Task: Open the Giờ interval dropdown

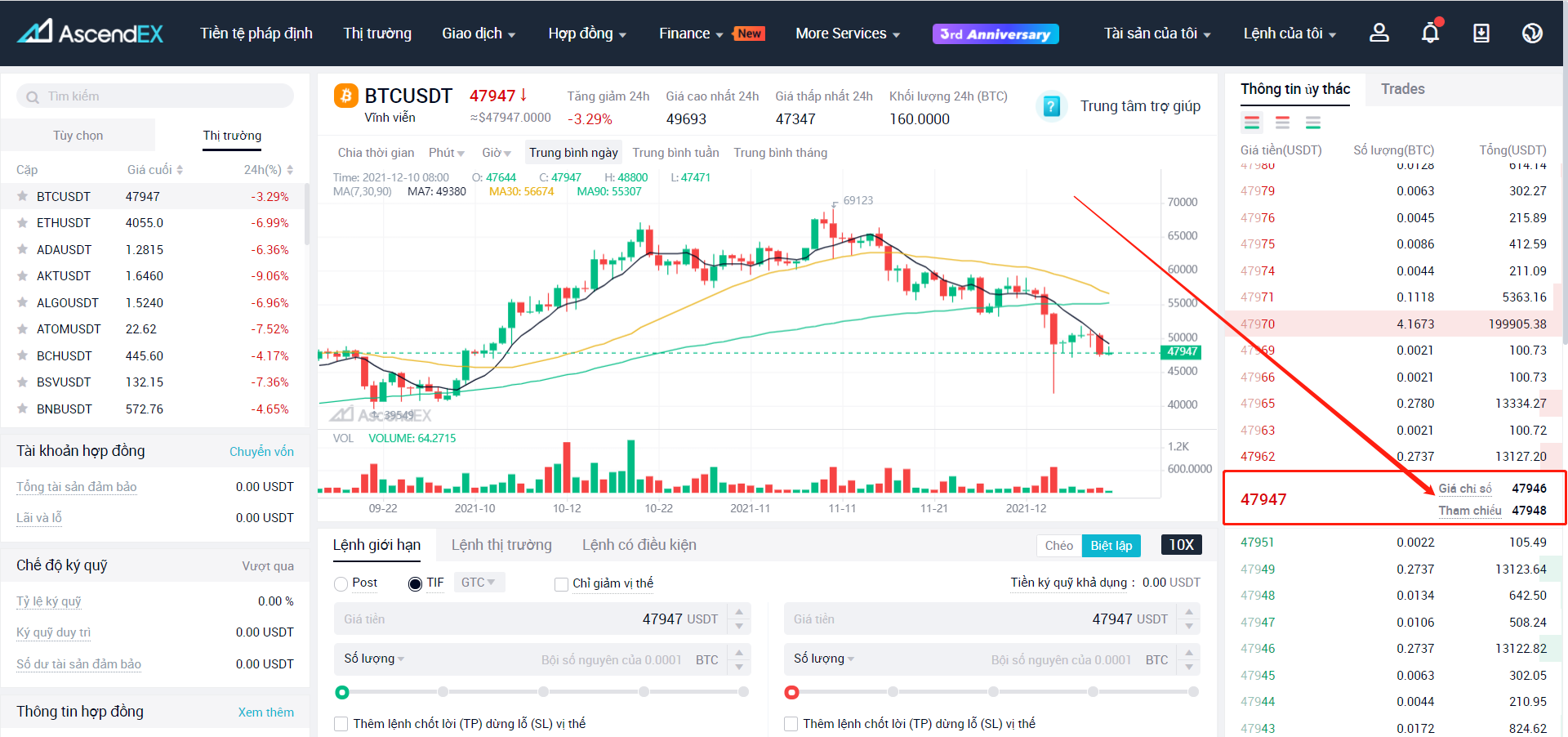Action: 496,153
